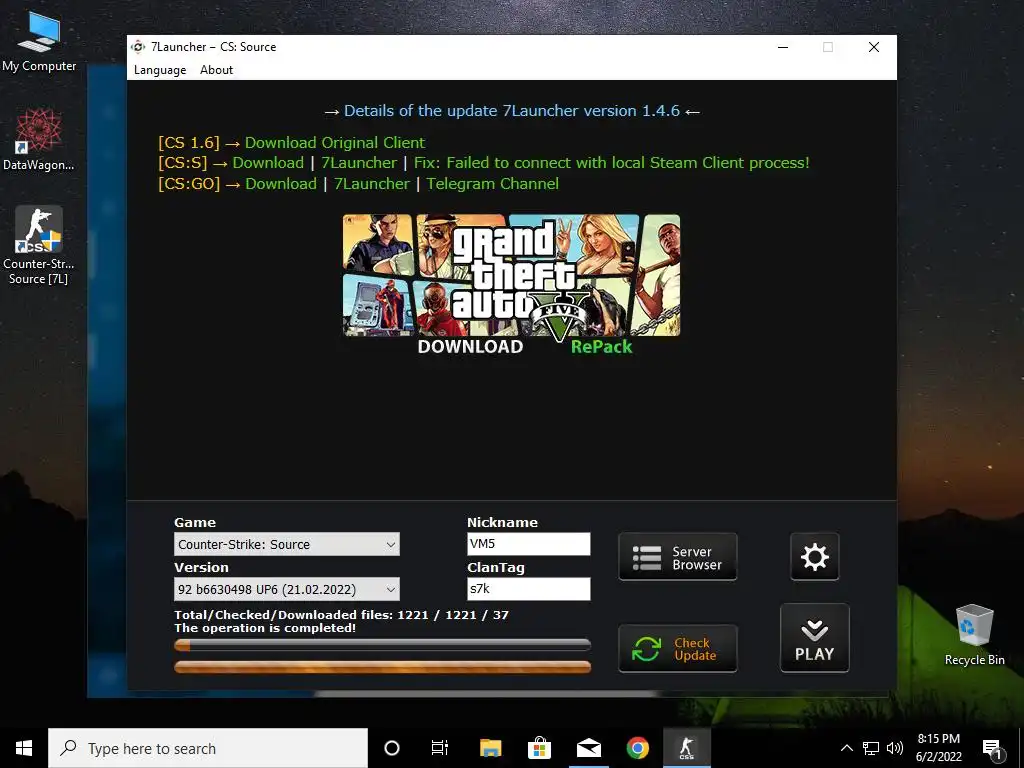Click the CS:S 7Launcher link
The height and width of the screenshot is (768, 1024).
359,163
